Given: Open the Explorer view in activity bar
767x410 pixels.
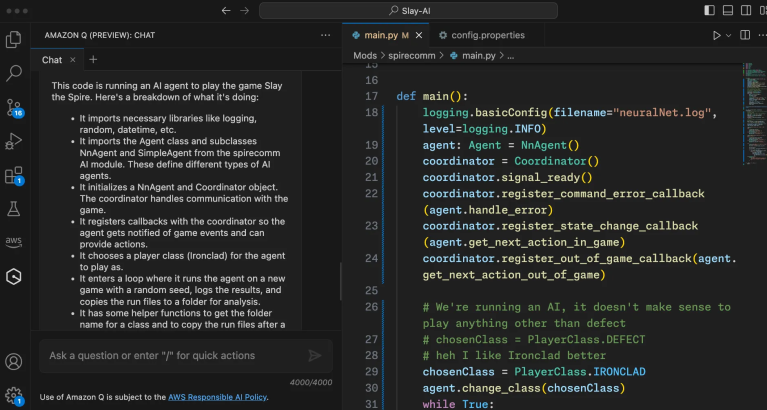Looking at the screenshot, I should coord(14,40).
